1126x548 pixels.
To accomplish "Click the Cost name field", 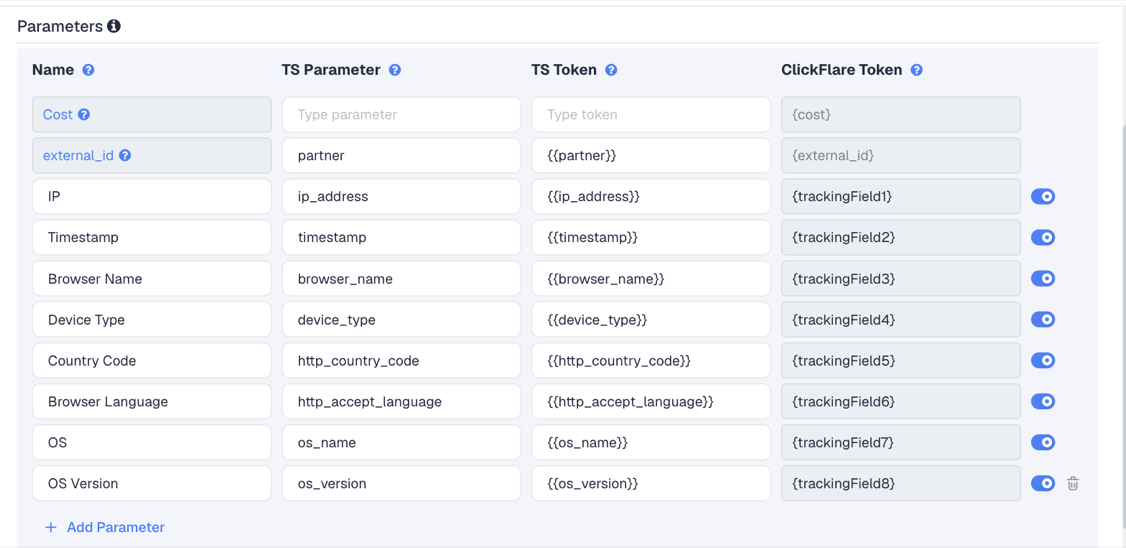I will pos(152,114).
